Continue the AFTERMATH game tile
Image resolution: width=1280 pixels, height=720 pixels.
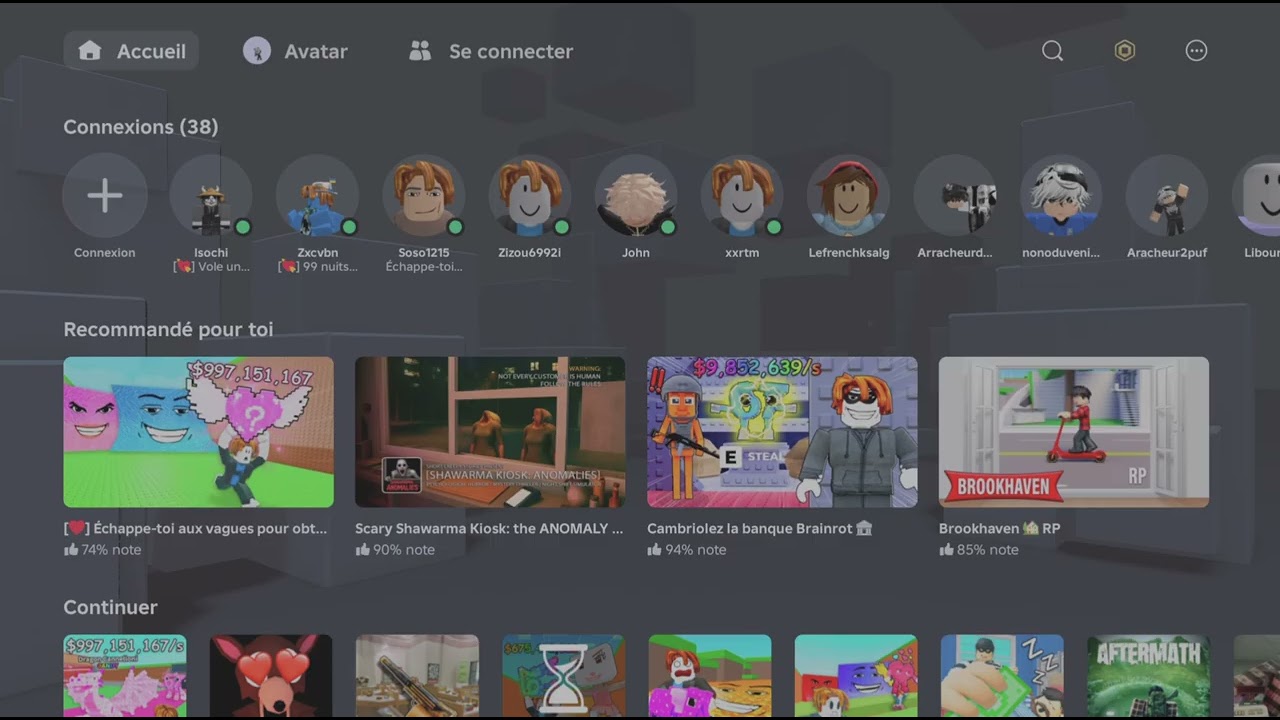click(x=1149, y=676)
